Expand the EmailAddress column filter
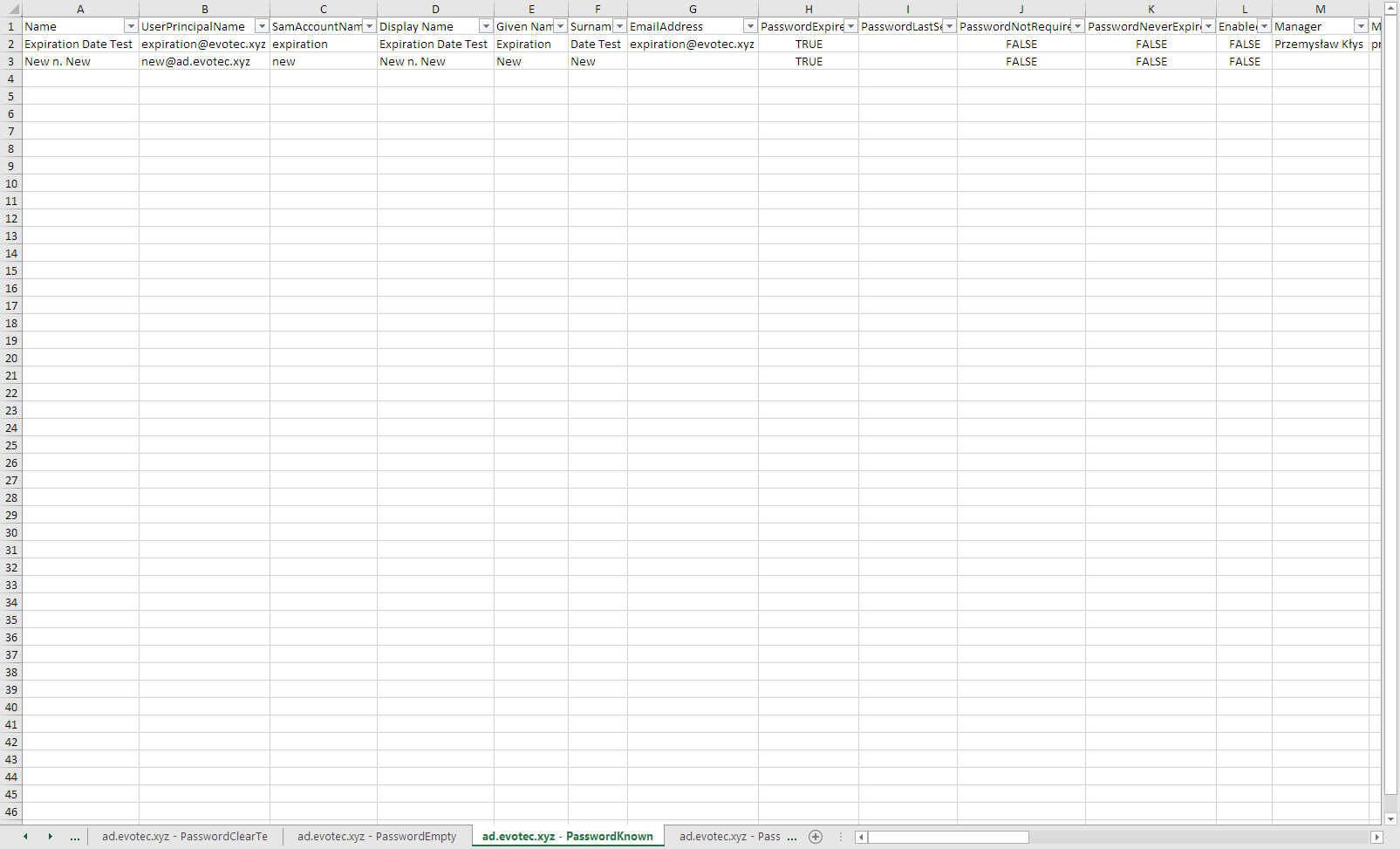This screenshot has width=1400, height=849. coord(749,27)
